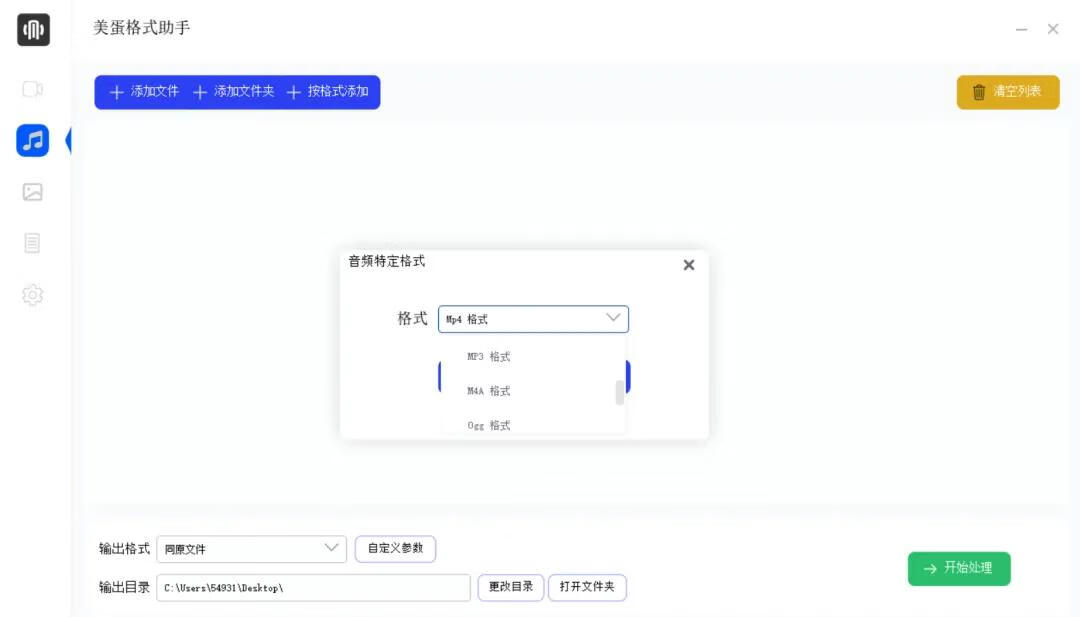Screen dimensions: 1080x617
Task: Switch to the image conversion sidebar icon
Action: click(33, 191)
